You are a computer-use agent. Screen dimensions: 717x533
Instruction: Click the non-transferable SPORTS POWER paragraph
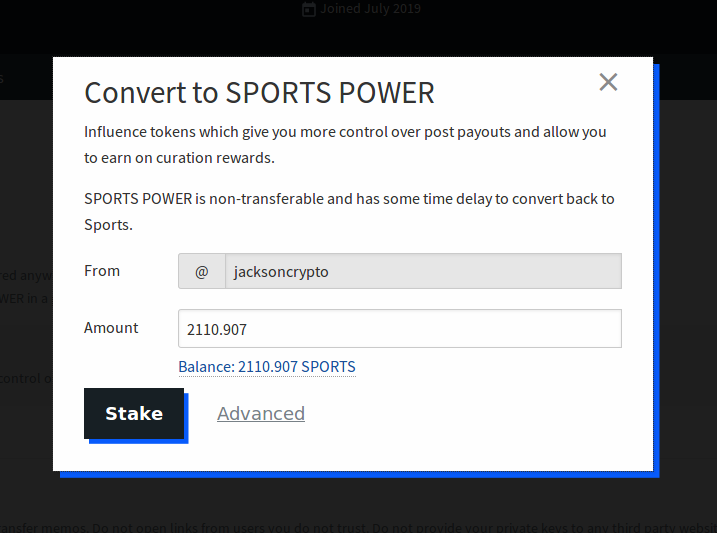[349, 212]
